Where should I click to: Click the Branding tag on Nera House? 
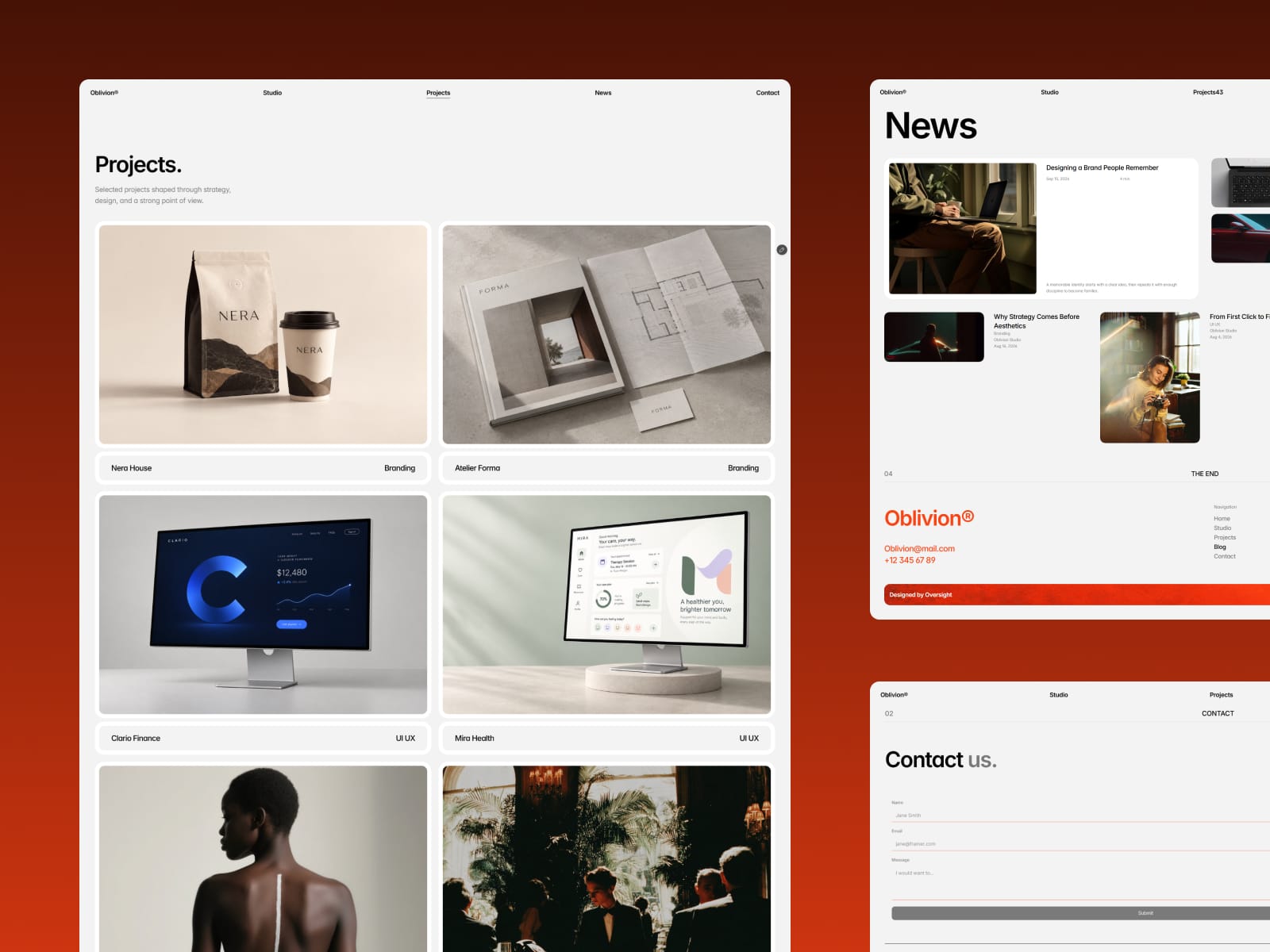pyautogui.click(x=399, y=468)
